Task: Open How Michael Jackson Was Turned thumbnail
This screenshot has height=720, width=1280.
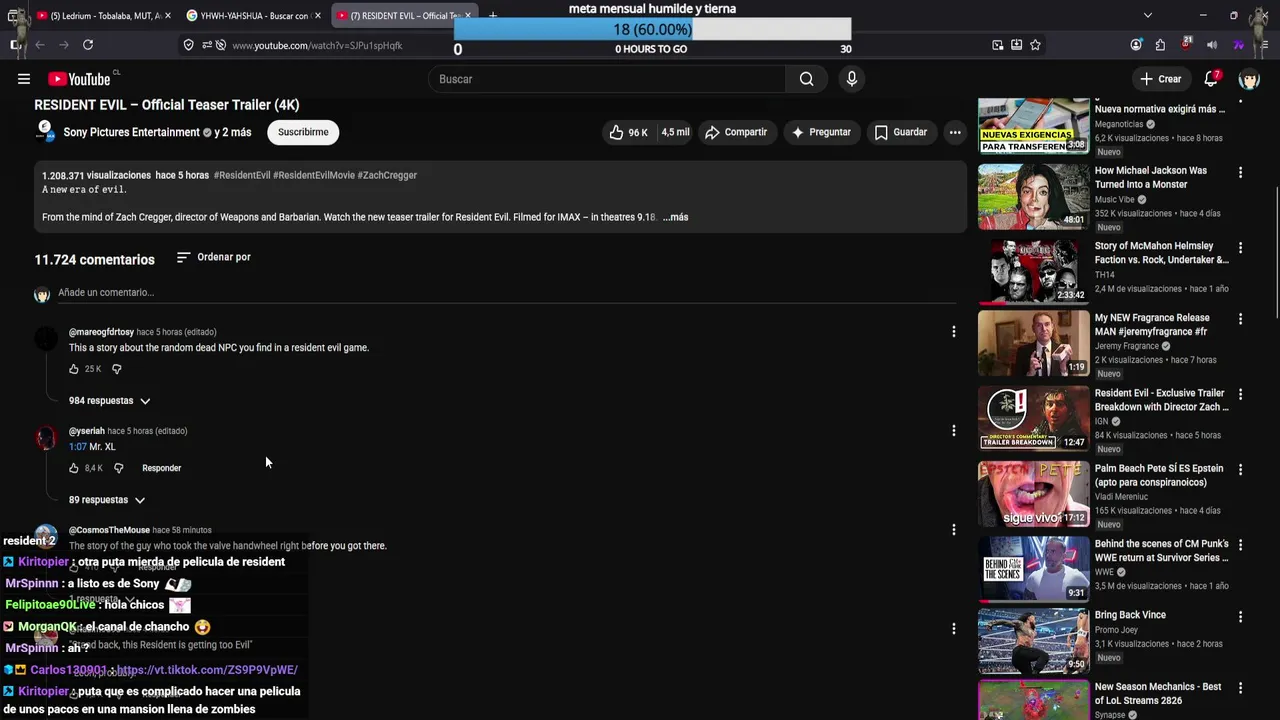Action: tap(1033, 196)
